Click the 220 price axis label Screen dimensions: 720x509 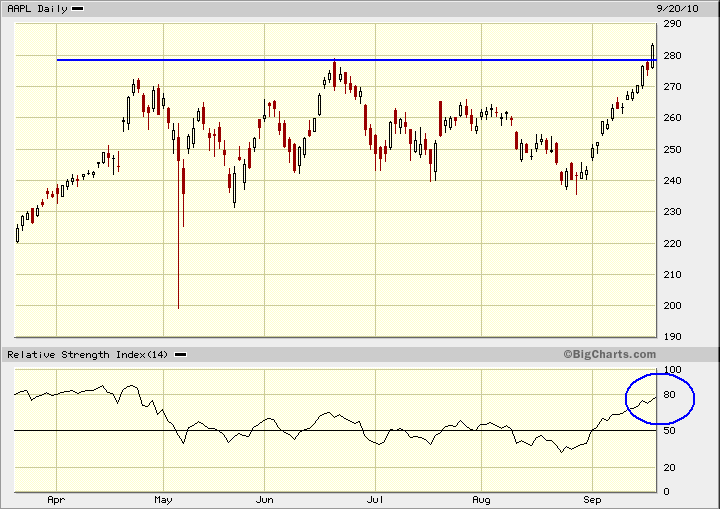pos(672,243)
